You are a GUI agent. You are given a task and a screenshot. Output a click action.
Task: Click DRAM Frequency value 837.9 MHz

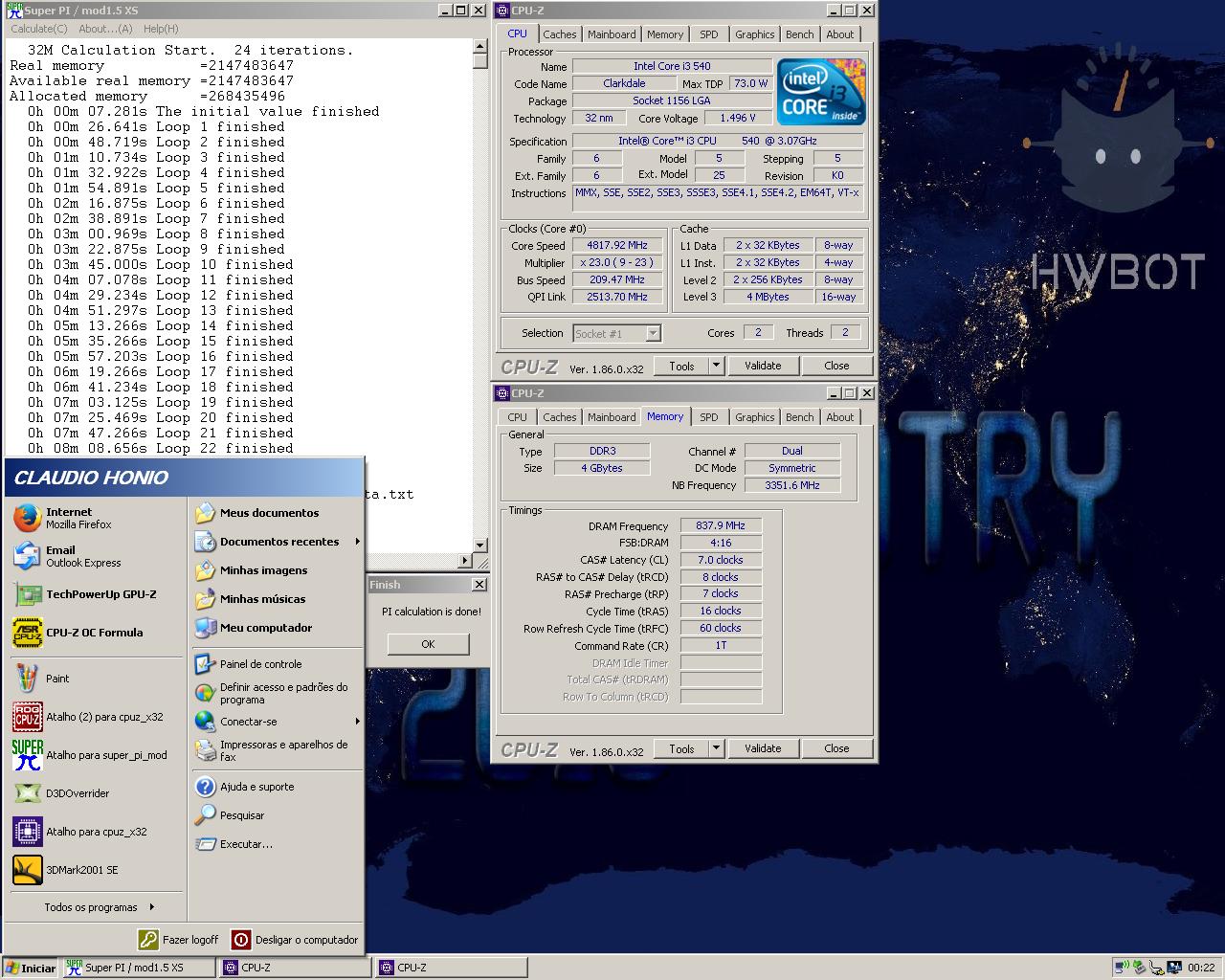721,525
